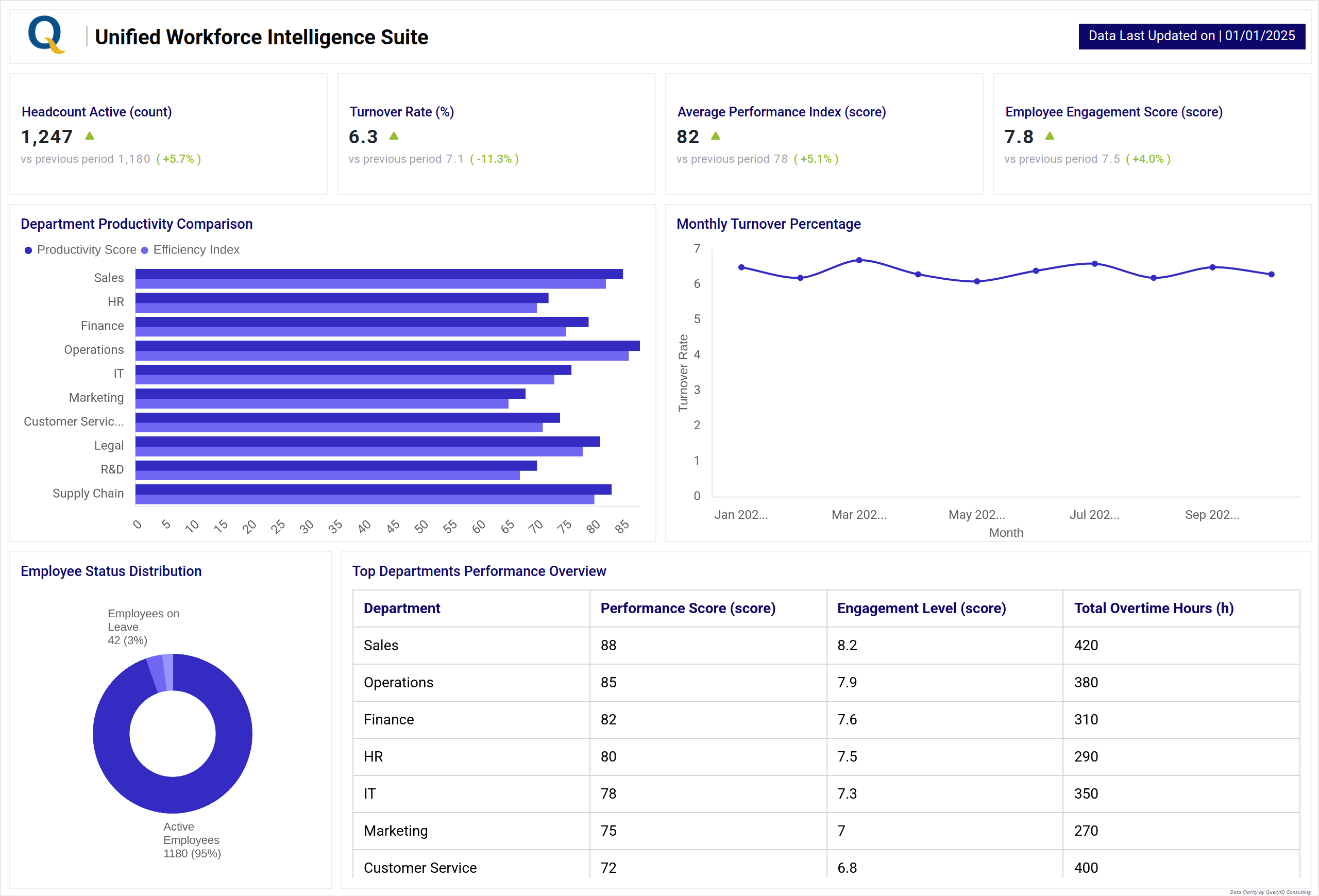
Task: Select the Productivity Score legend dot
Action: tap(28, 250)
